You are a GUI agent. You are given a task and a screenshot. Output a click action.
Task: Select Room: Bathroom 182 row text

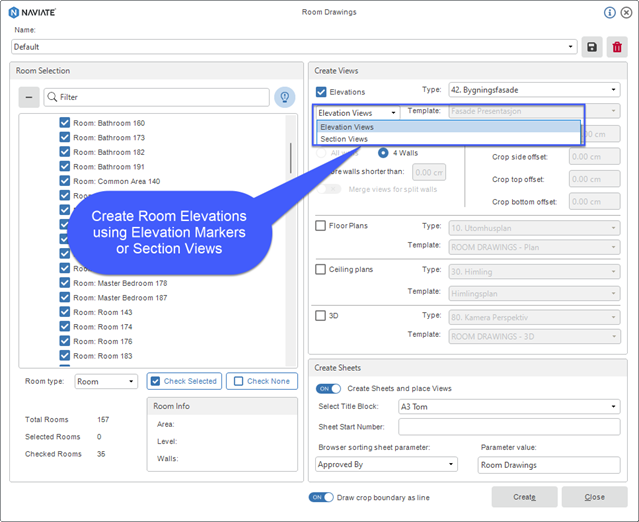pos(109,152)
